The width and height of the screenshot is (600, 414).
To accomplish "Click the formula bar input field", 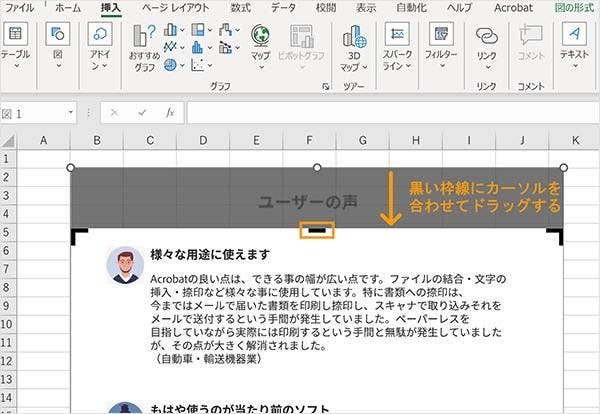I will (393, 113).
